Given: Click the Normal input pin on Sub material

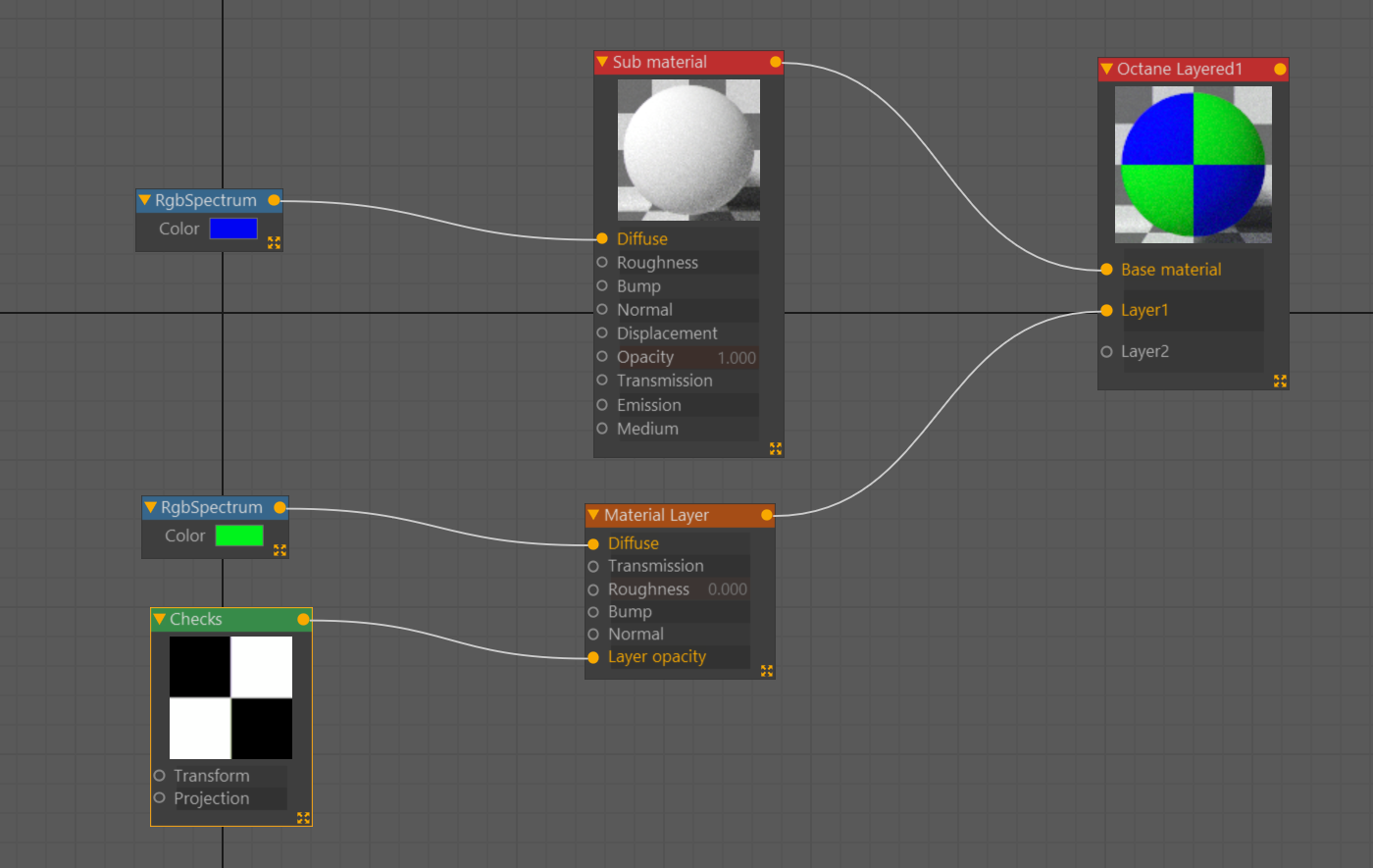Looking at the screenshot, I should [x=602, y=309].
